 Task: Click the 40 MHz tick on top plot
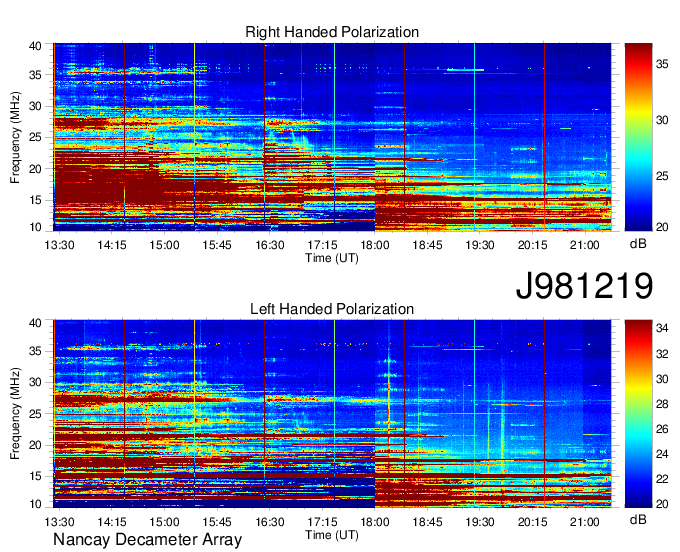coord(35,46)
